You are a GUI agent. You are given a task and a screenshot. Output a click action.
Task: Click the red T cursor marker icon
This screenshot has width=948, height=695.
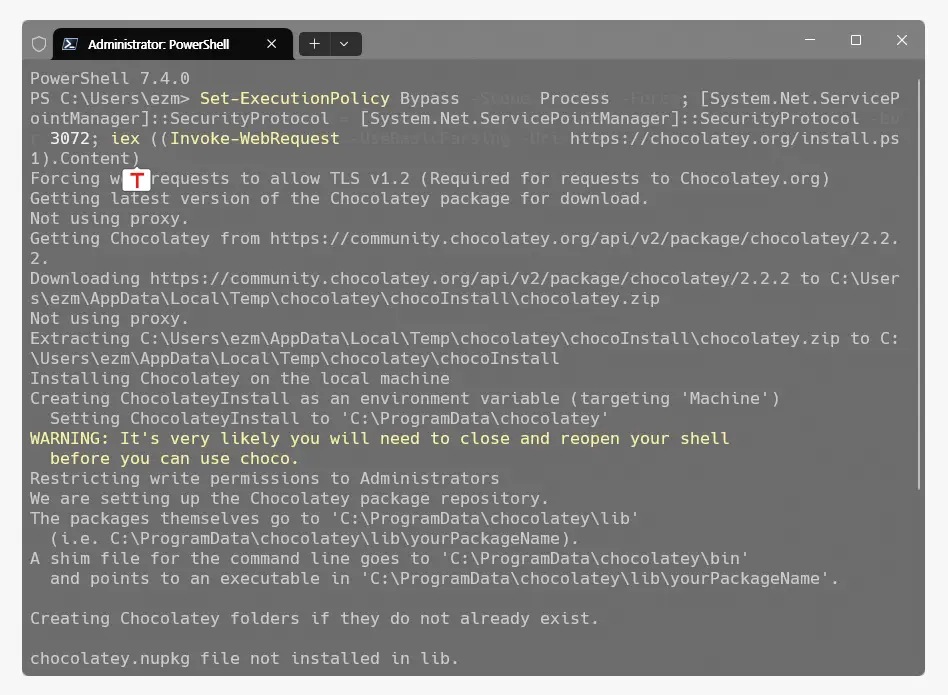137,180
